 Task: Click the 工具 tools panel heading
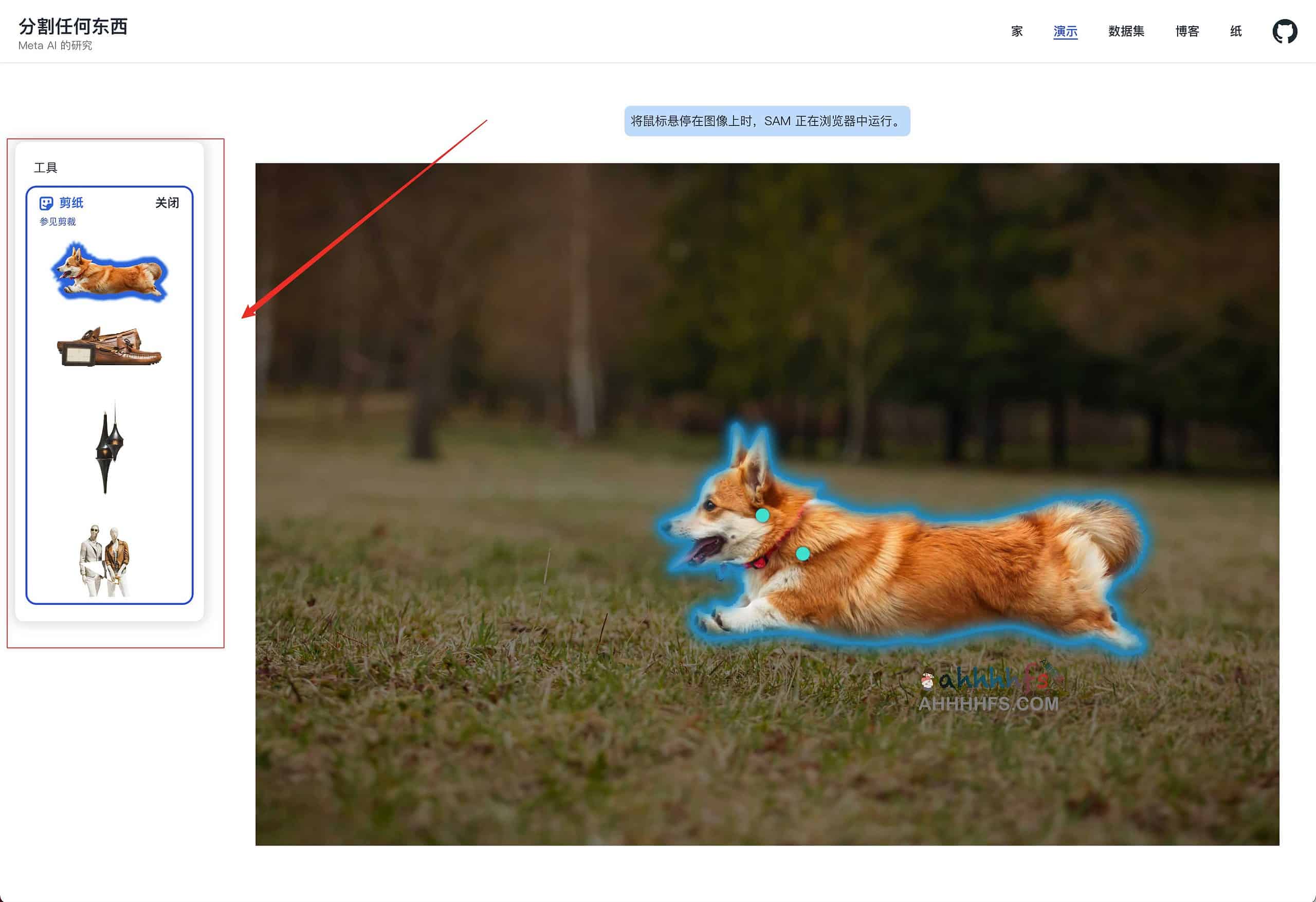coord(45,168)
